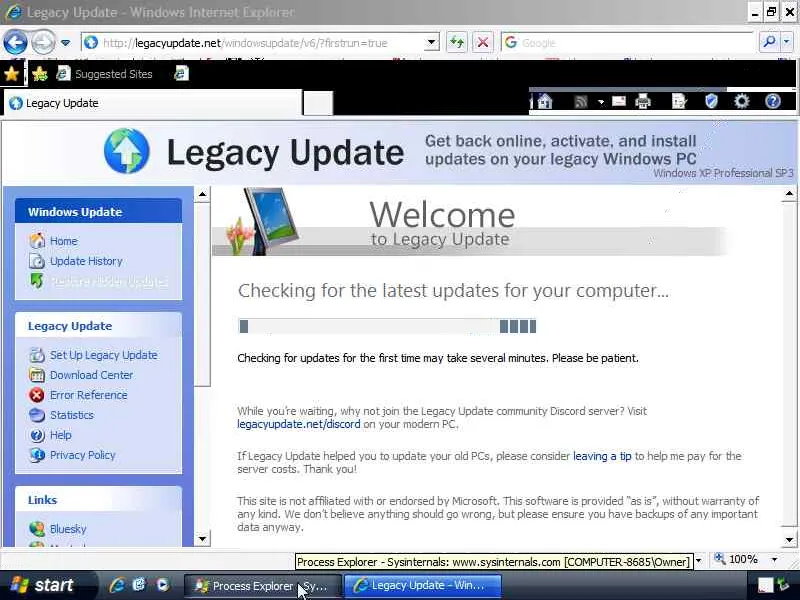Open Bluesky link under Links
The image size is (800, 600).
(68, 529)
